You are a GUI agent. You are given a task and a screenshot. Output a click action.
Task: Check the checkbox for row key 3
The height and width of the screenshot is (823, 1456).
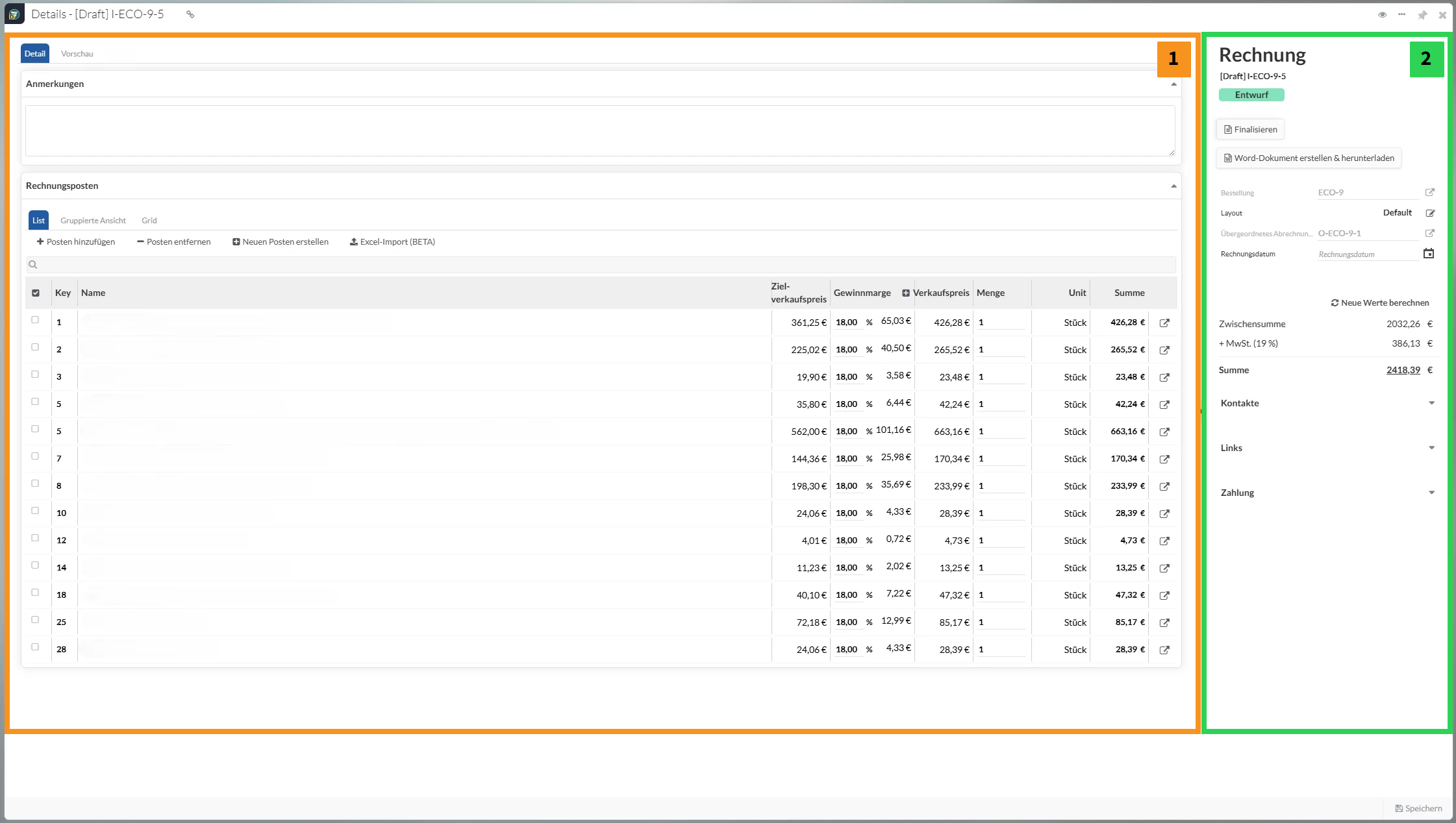click(x=35, y=375)
